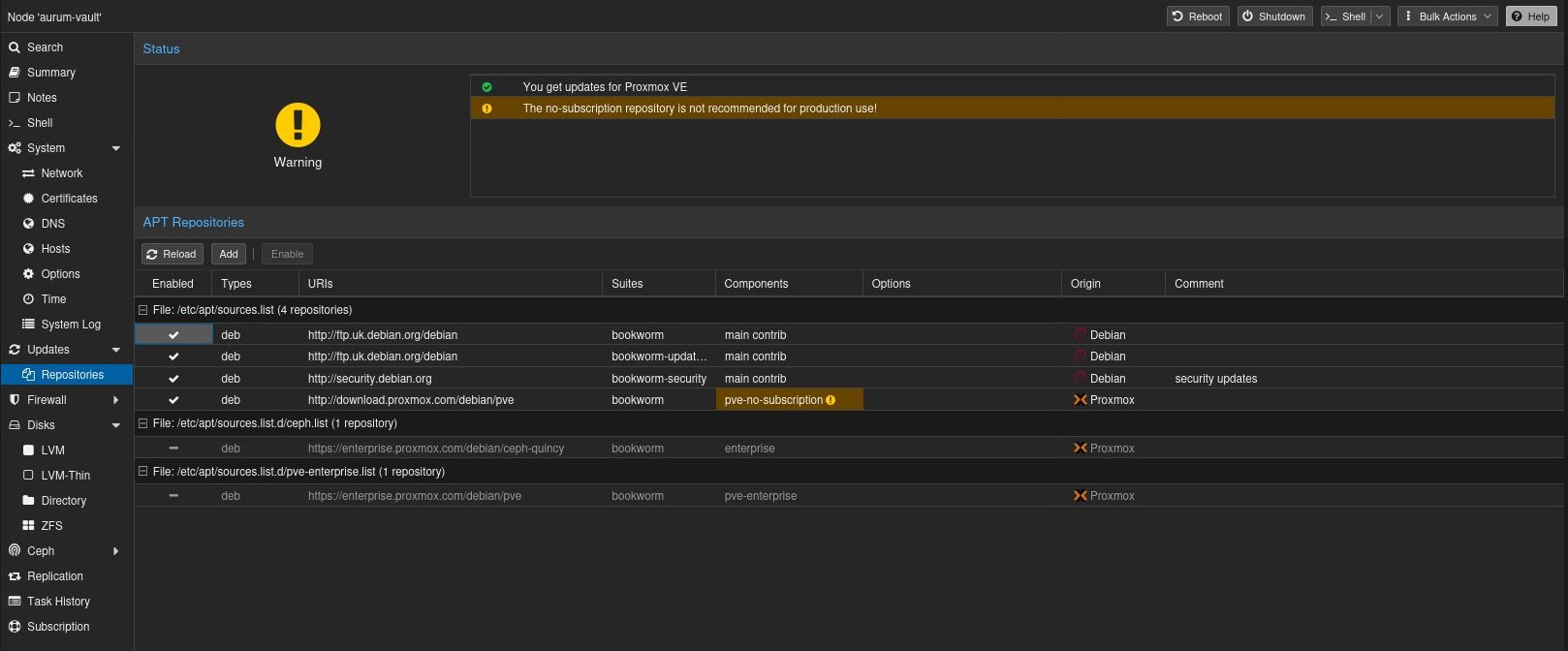Viewport: 1568px width, 651px height.
Task: Click the large yellow Warning status icon
Action: 298,125
